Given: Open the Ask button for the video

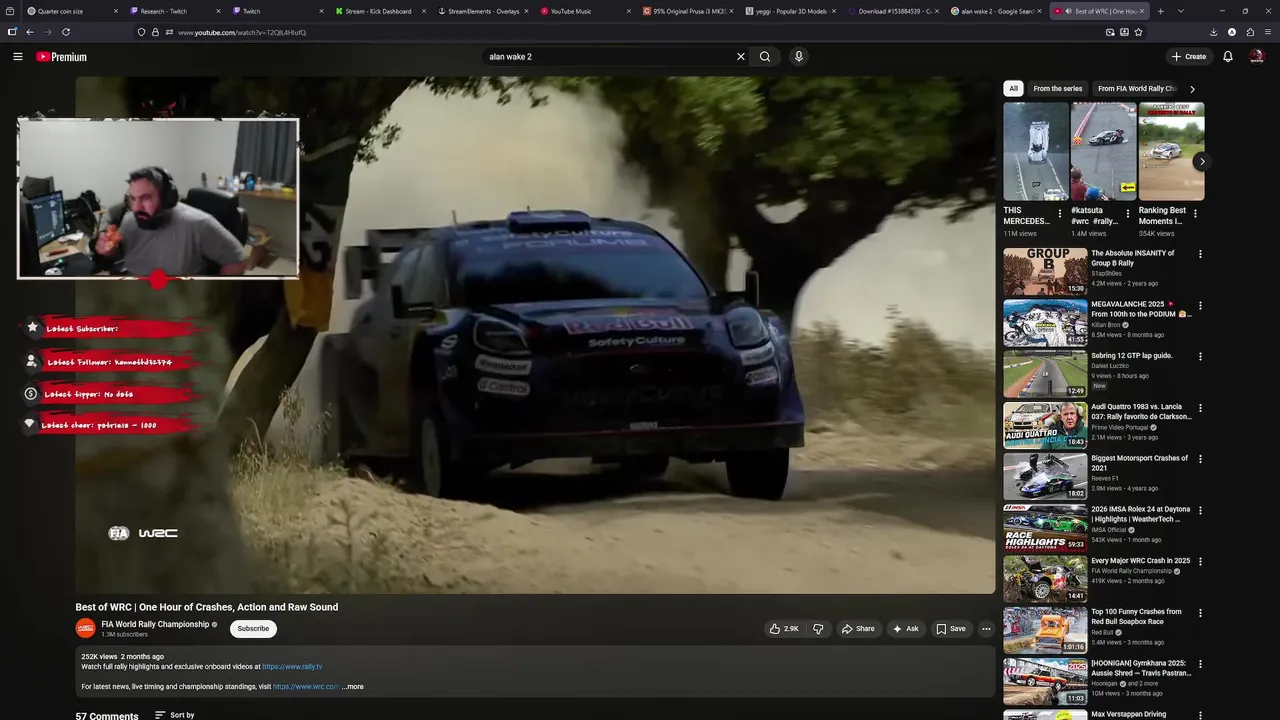Looking at the screenshot, I should click(905, 629).
